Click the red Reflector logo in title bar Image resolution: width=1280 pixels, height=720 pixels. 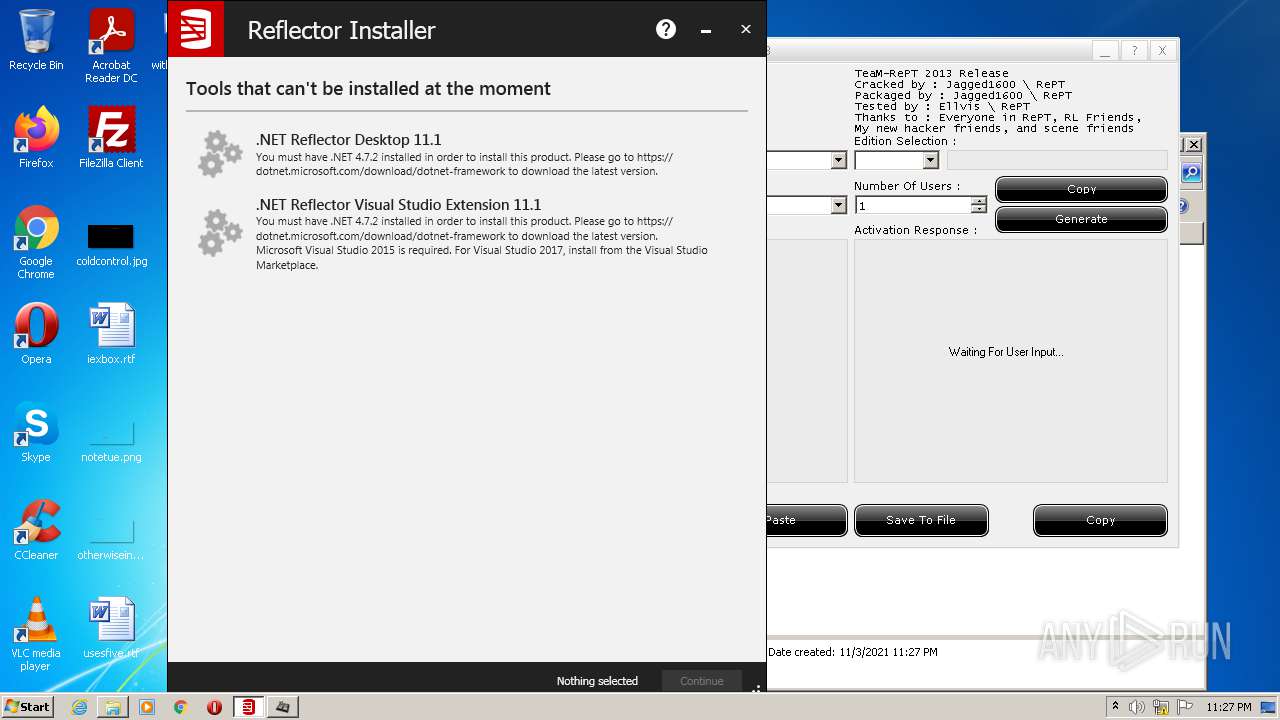196,29
